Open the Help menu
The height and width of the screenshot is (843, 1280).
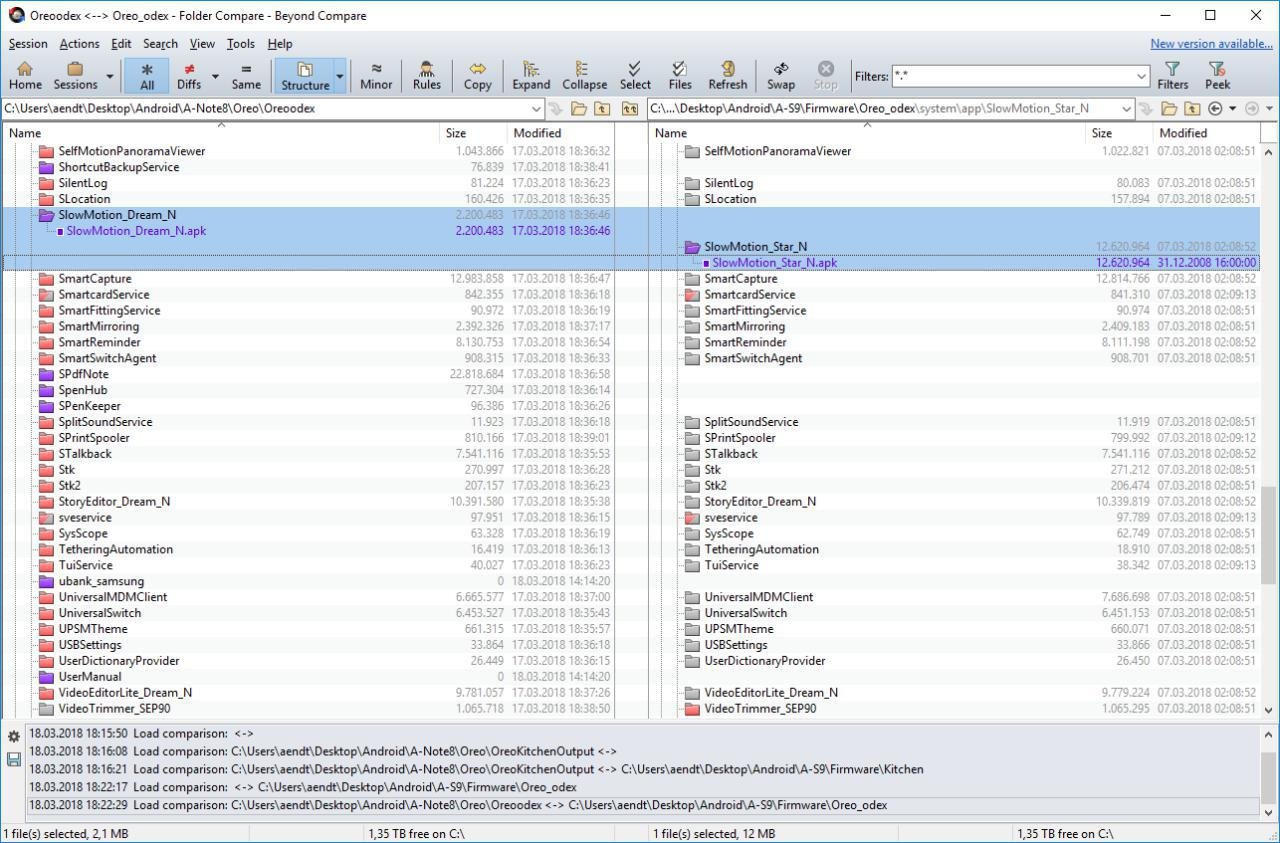click(x=280, y=44)
